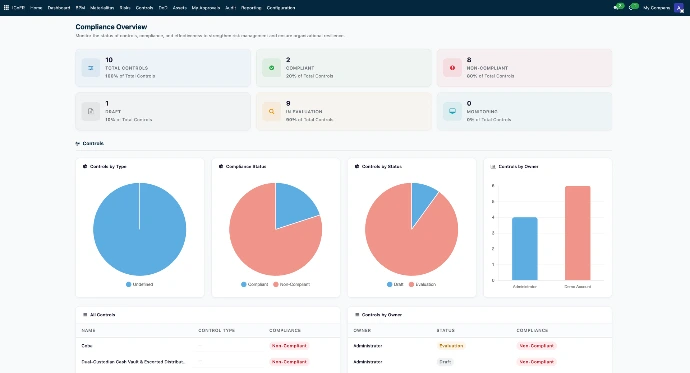Click the Draft document icon
Viewport: 690px width, 373px height.
tap(91, 111)
